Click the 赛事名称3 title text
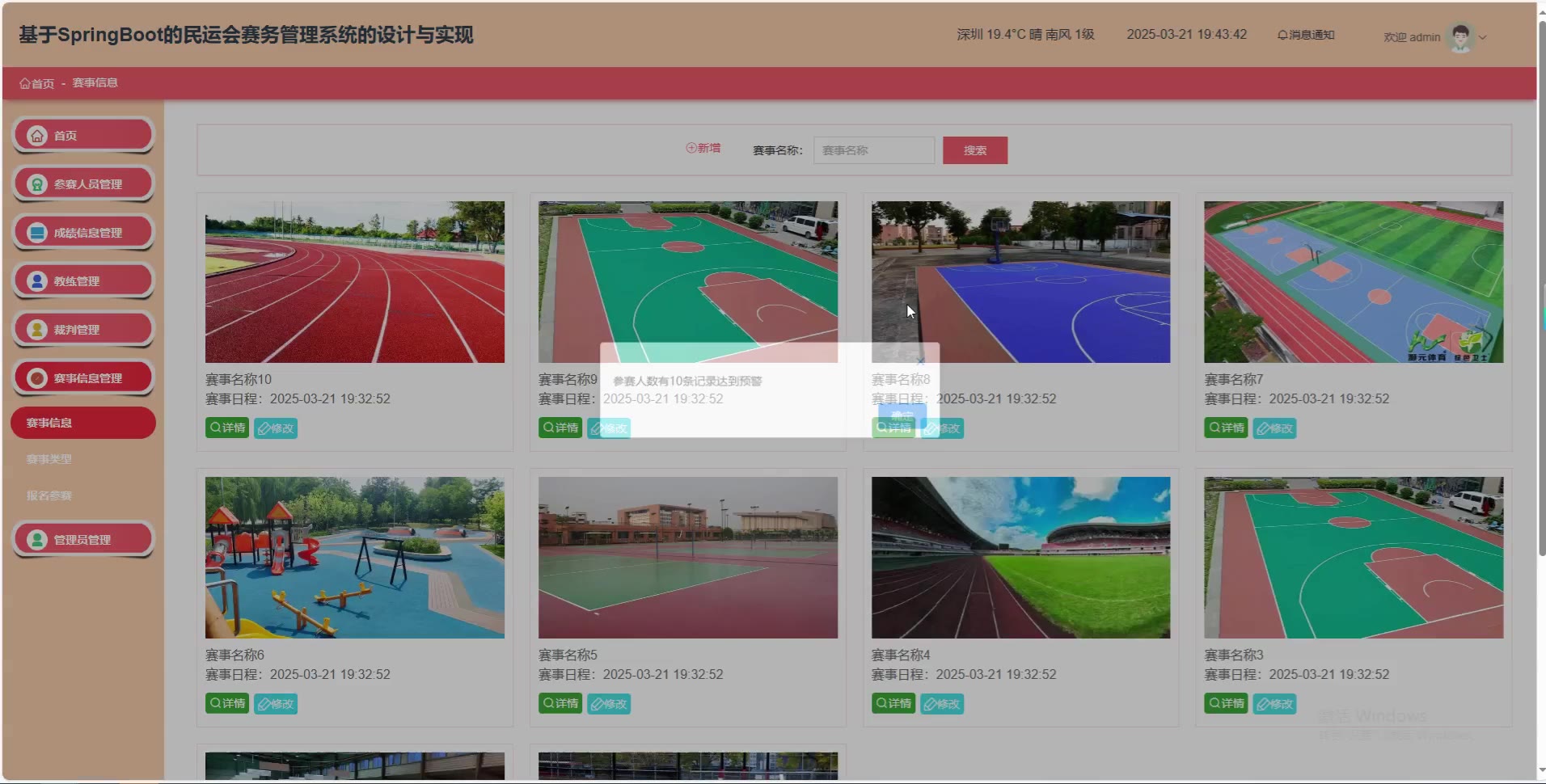 1234,655
